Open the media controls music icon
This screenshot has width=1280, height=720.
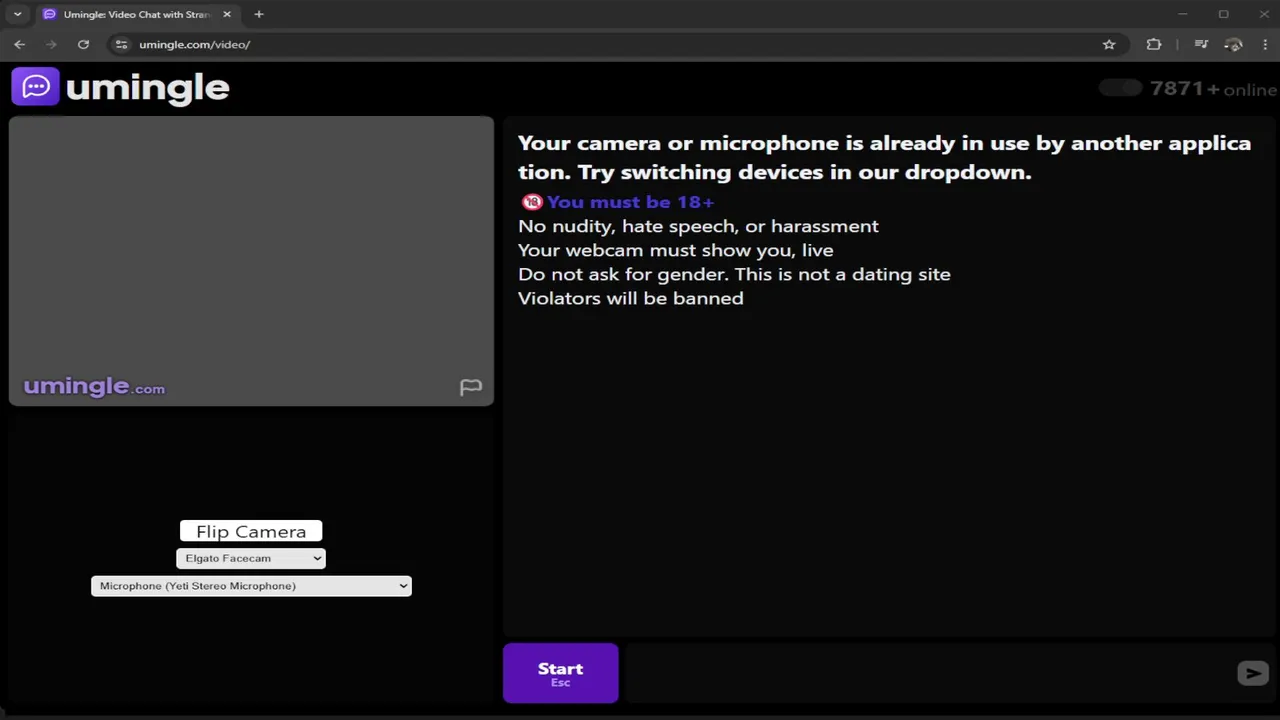point(1202,44)
